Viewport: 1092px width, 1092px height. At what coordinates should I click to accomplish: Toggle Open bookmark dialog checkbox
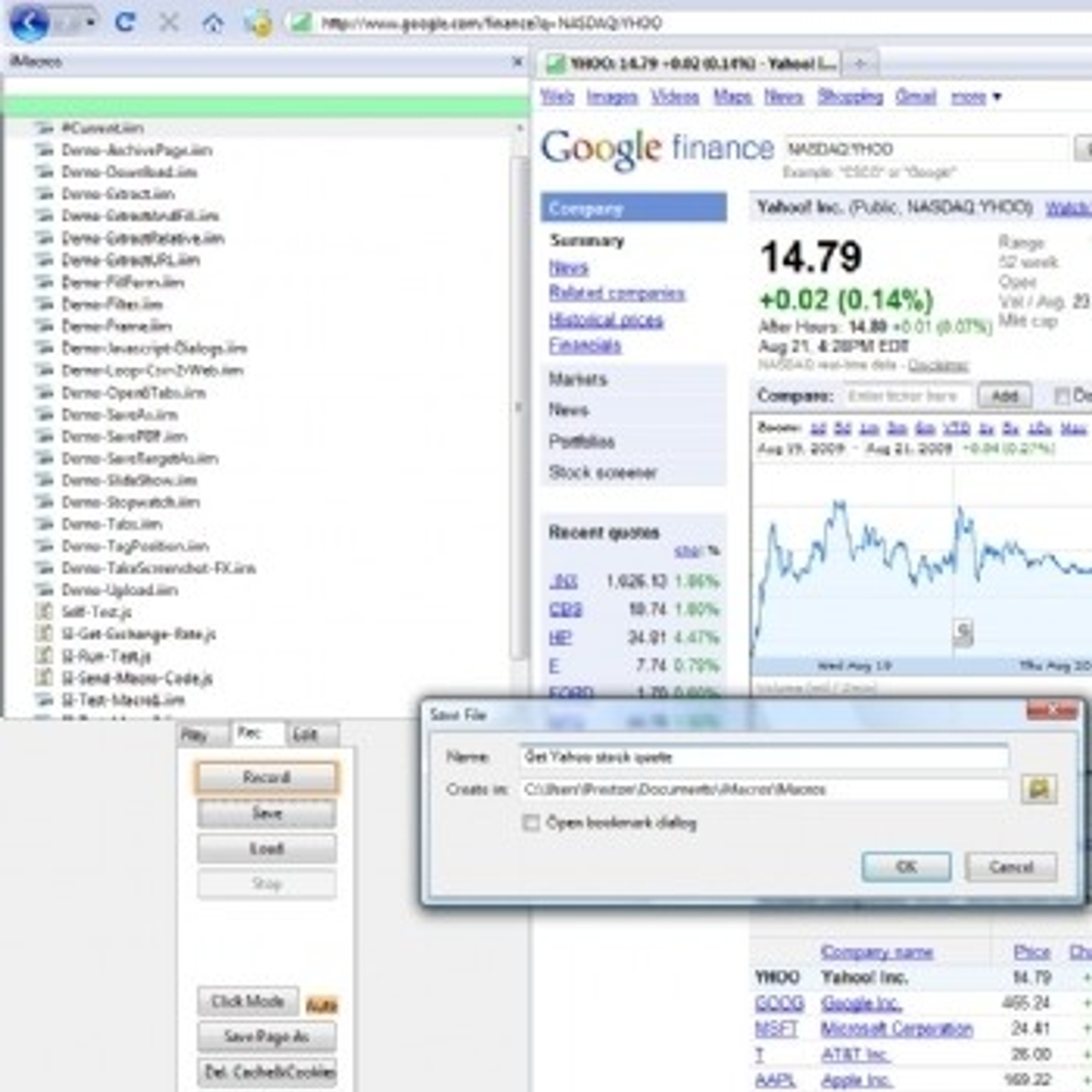point(530,823)
